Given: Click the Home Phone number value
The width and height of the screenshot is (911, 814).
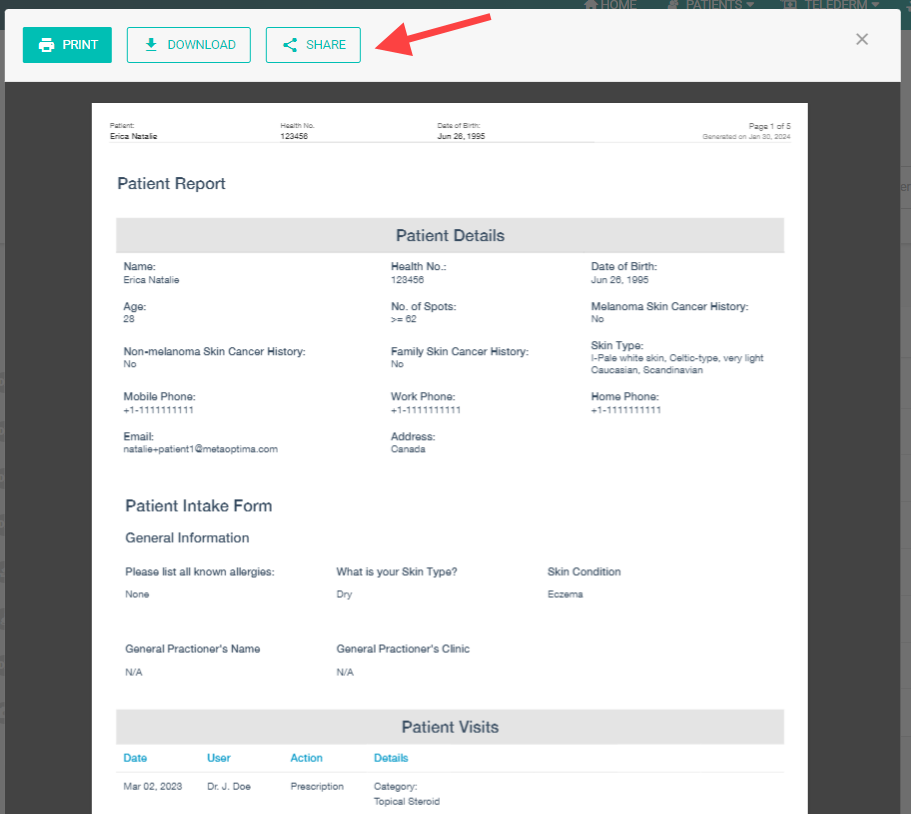Looking at the screenshot, I should (x=626, y=410).
